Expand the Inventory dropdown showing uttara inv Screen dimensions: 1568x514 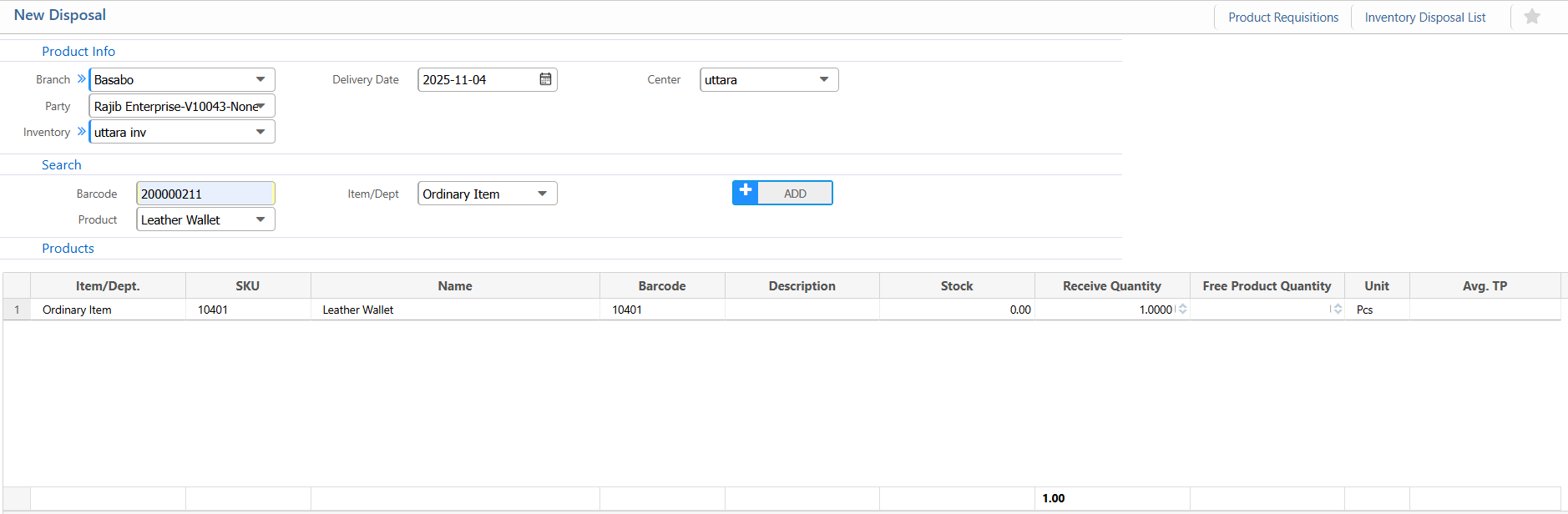tap(260, 132)
